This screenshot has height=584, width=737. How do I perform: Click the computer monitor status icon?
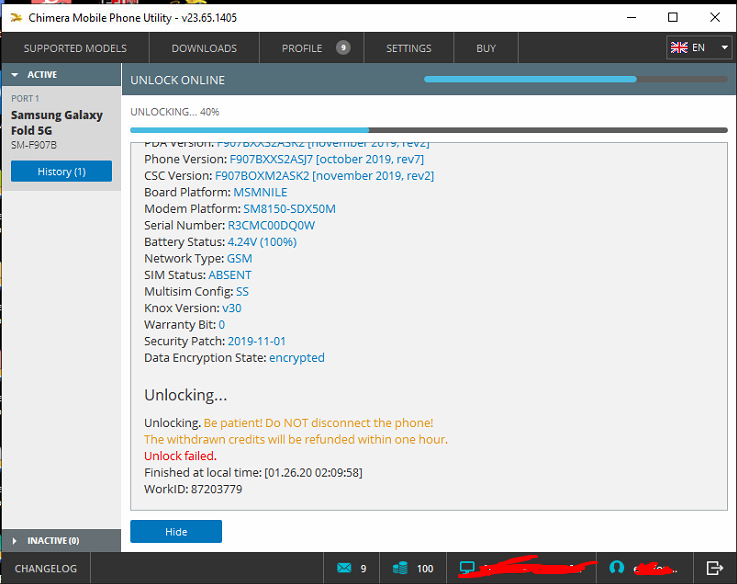pos(466,568)
